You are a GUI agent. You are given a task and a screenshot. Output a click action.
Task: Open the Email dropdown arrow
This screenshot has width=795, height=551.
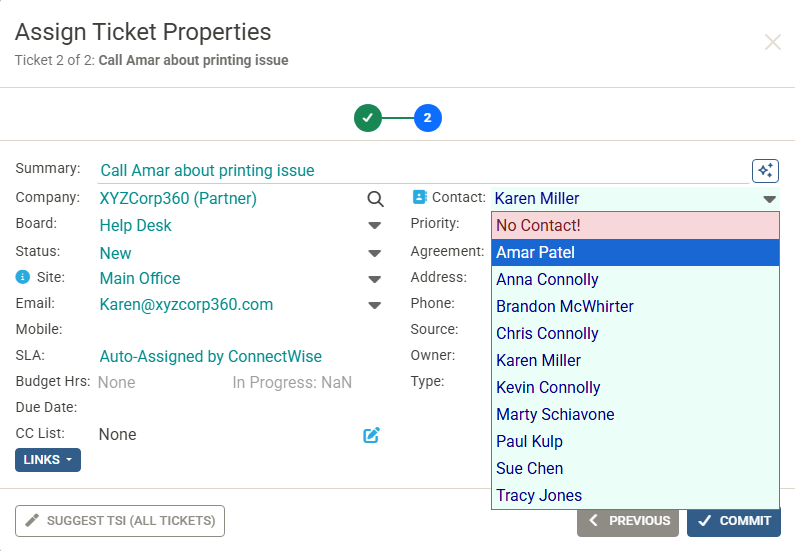pyautogui.click(x=374, y=305)
